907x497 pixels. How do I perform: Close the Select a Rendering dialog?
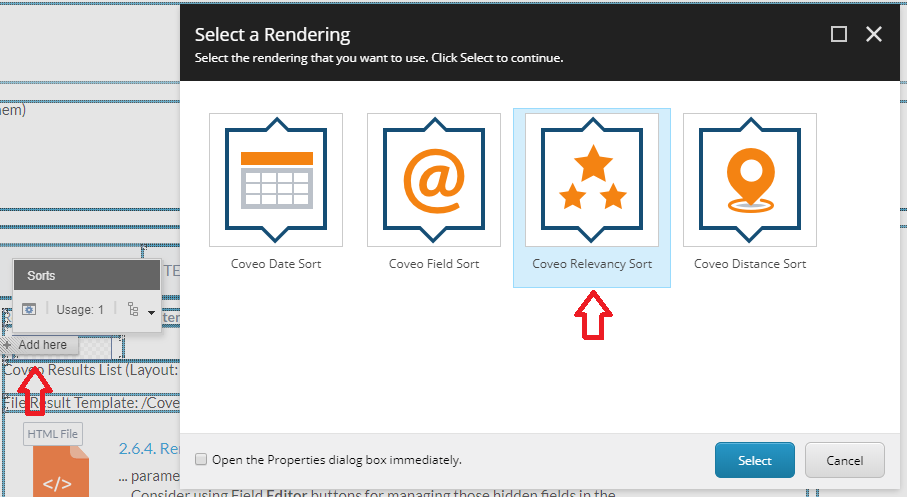pos(873,34)
